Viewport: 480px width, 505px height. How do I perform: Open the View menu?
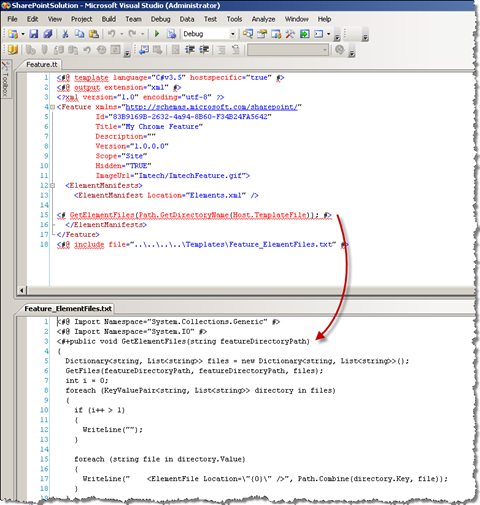pyautogui.click(x=55, y=19)
